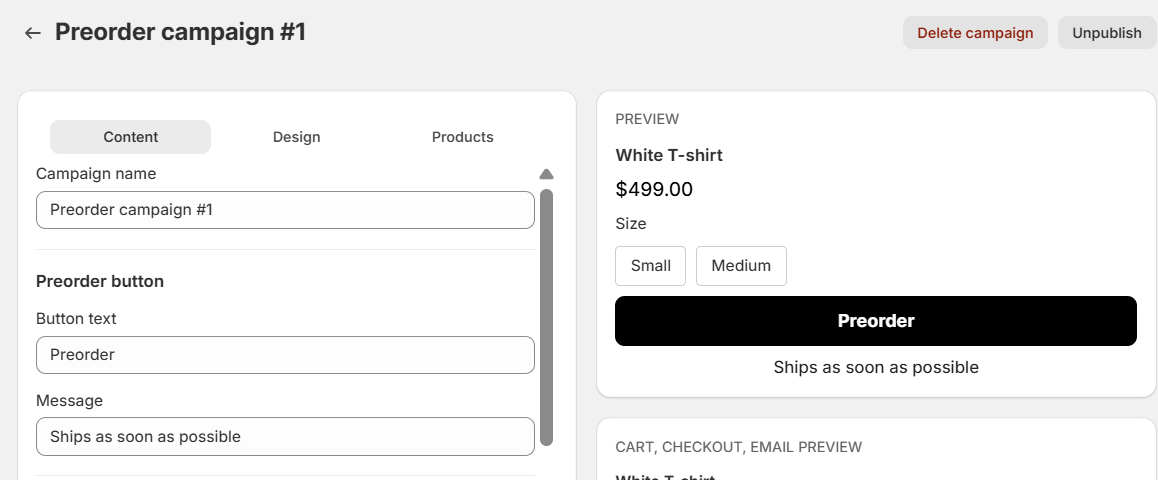
Task: Click the scroll-up arrow in form panel
Action: (546, 174)
